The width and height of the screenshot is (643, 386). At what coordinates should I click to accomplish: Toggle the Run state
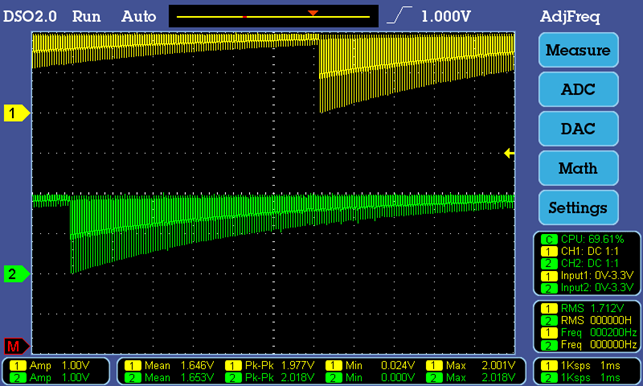point(86,16)
